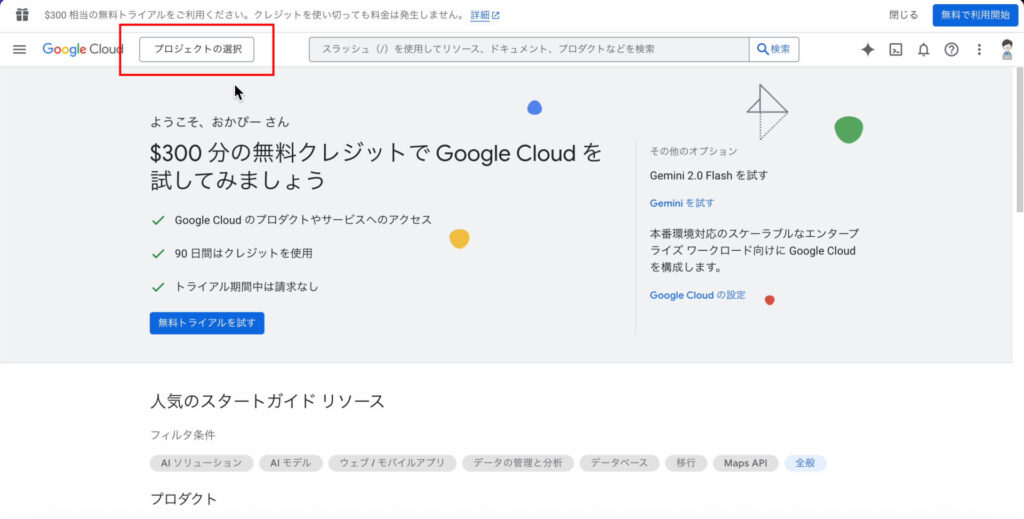Click the その他のオプション label
1024x519 pixels.
click(x=694, y=151)
